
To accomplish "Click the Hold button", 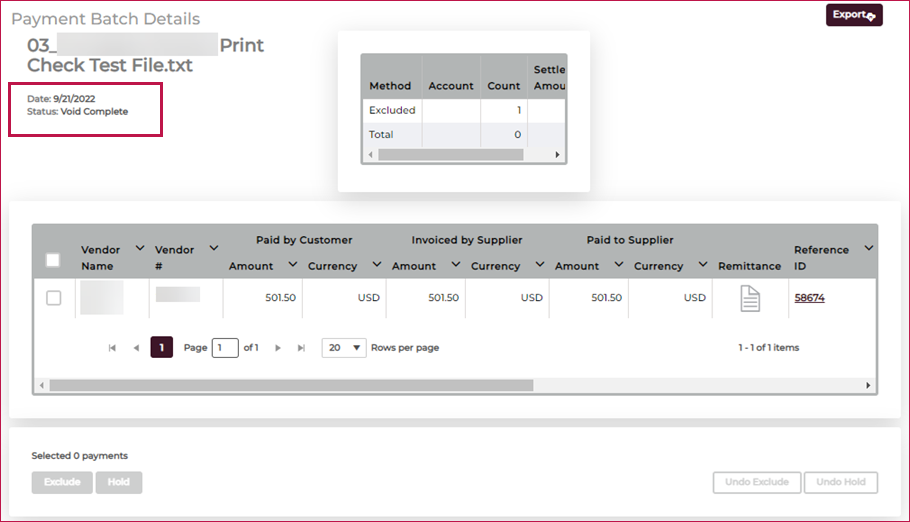I will pyautogui.click(x=119, y=482).
